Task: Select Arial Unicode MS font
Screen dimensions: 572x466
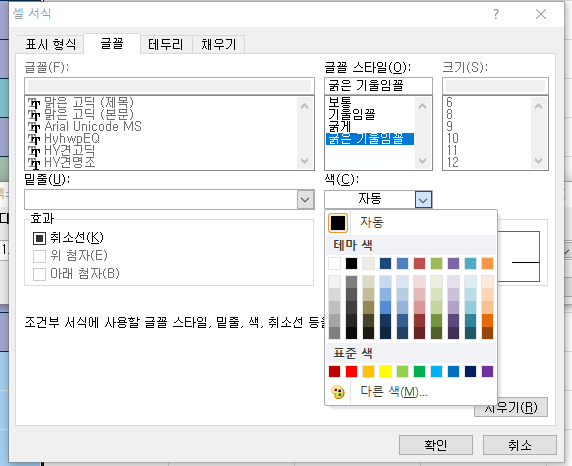Action: tap(93, 126)
